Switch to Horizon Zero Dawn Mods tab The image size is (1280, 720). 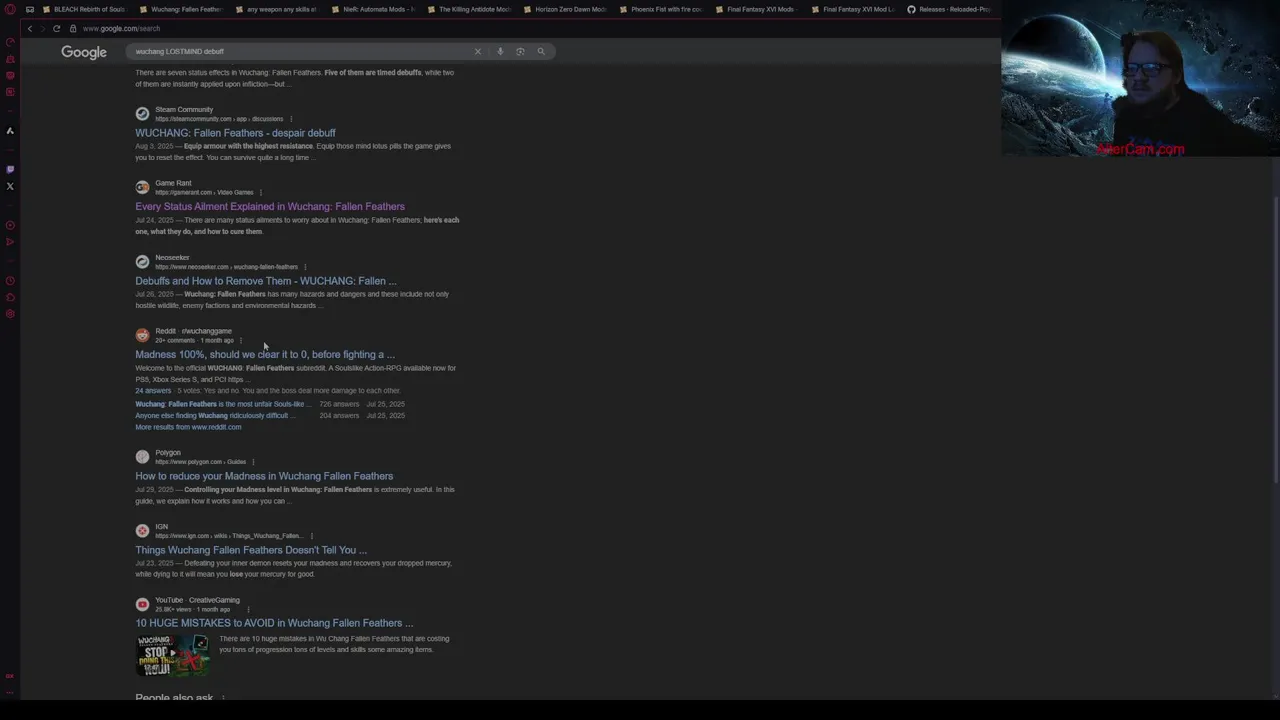pyautogui.click(x=566, y=9)
